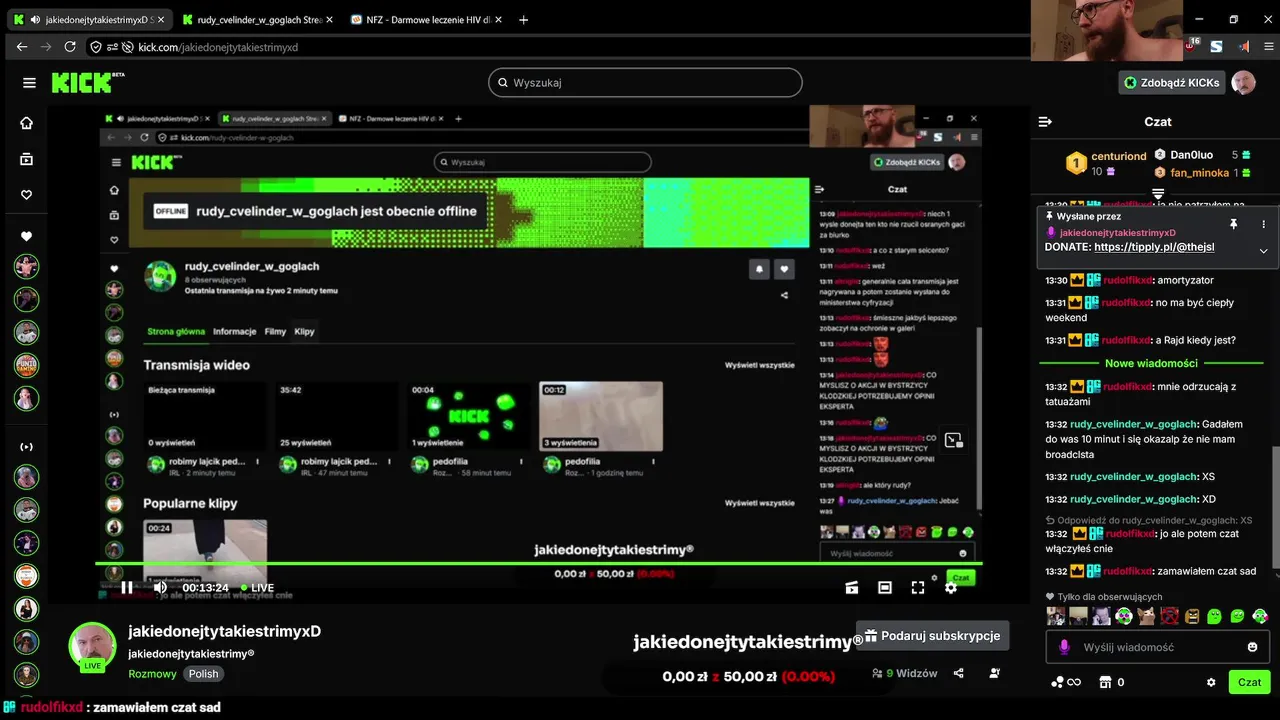Image resolution: width=1280 pixels, height=720 pixels.
Task: Collapse the chat panel using the arrow icon
Action: tap(1045, 122)
